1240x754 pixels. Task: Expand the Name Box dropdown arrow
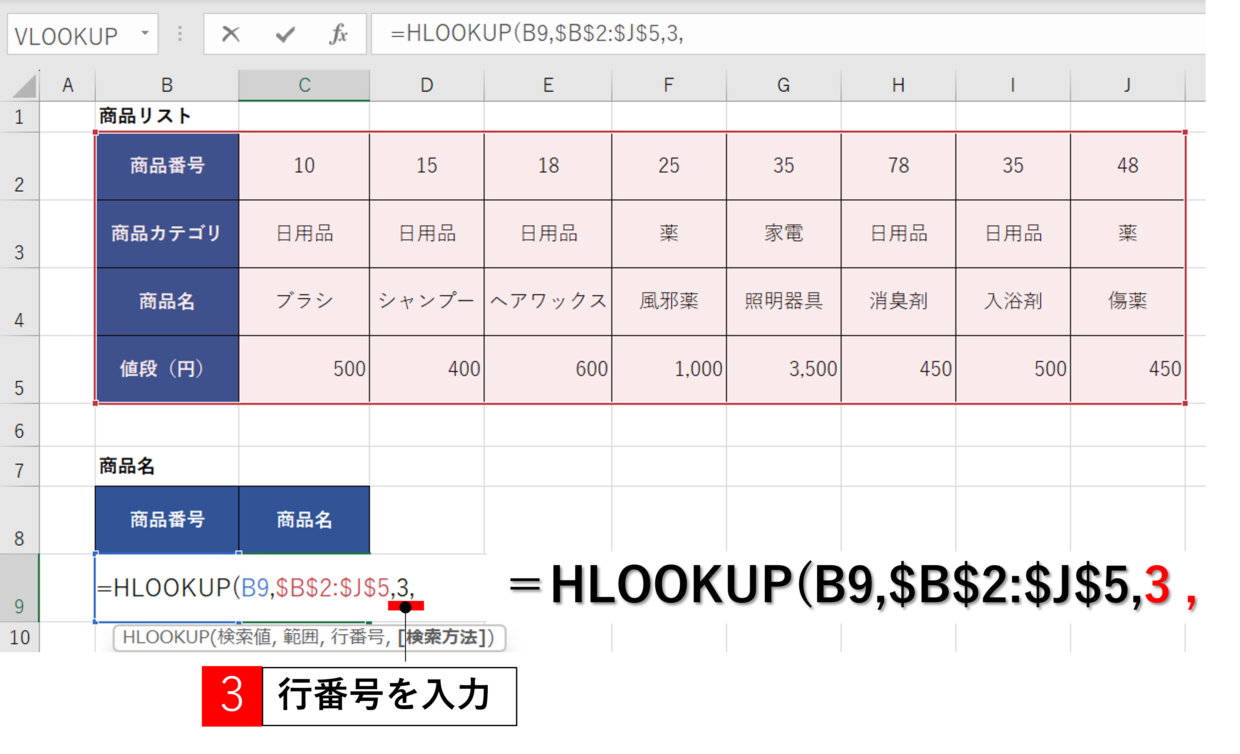coord(145,35)
